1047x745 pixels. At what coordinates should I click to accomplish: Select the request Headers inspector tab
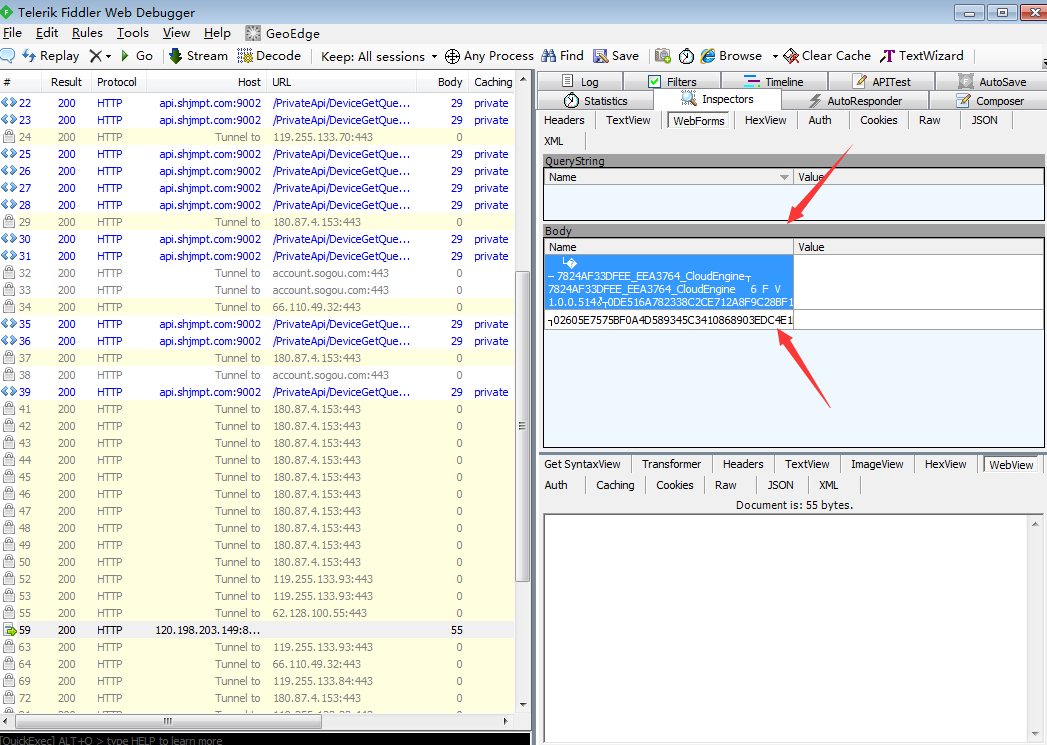point(564,120)
